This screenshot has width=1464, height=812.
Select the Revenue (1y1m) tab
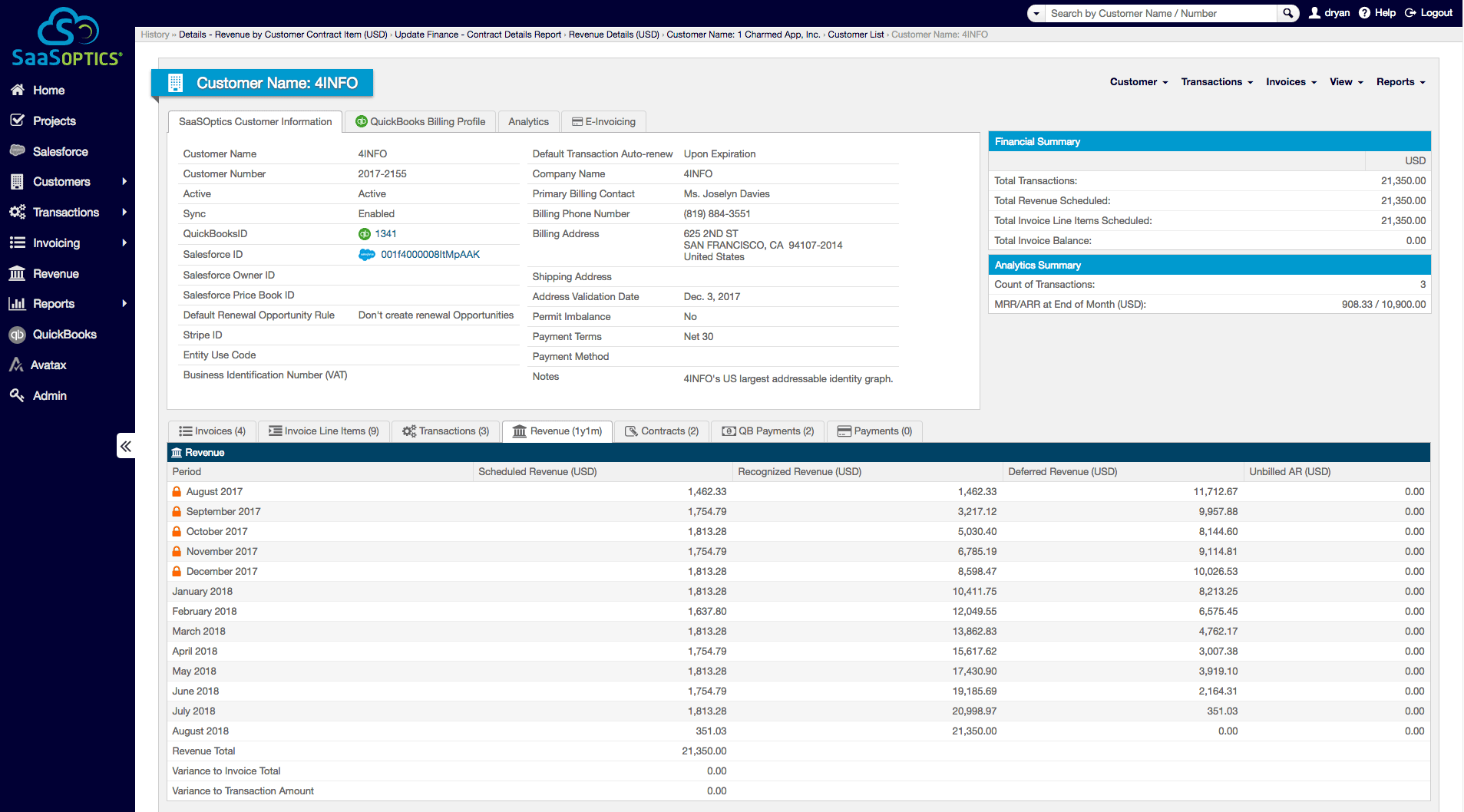coord(557,431)
